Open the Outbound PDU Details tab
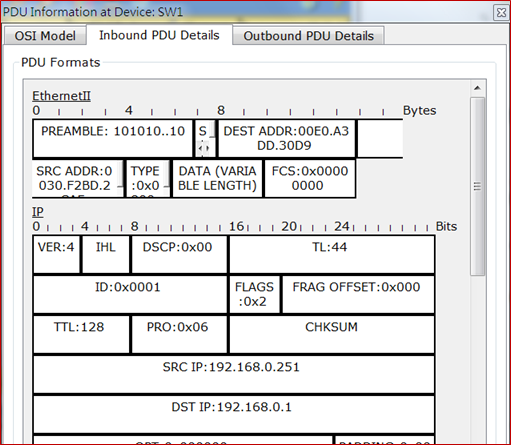The width and height of the screenshot is (511, 445). pos(308,35)
